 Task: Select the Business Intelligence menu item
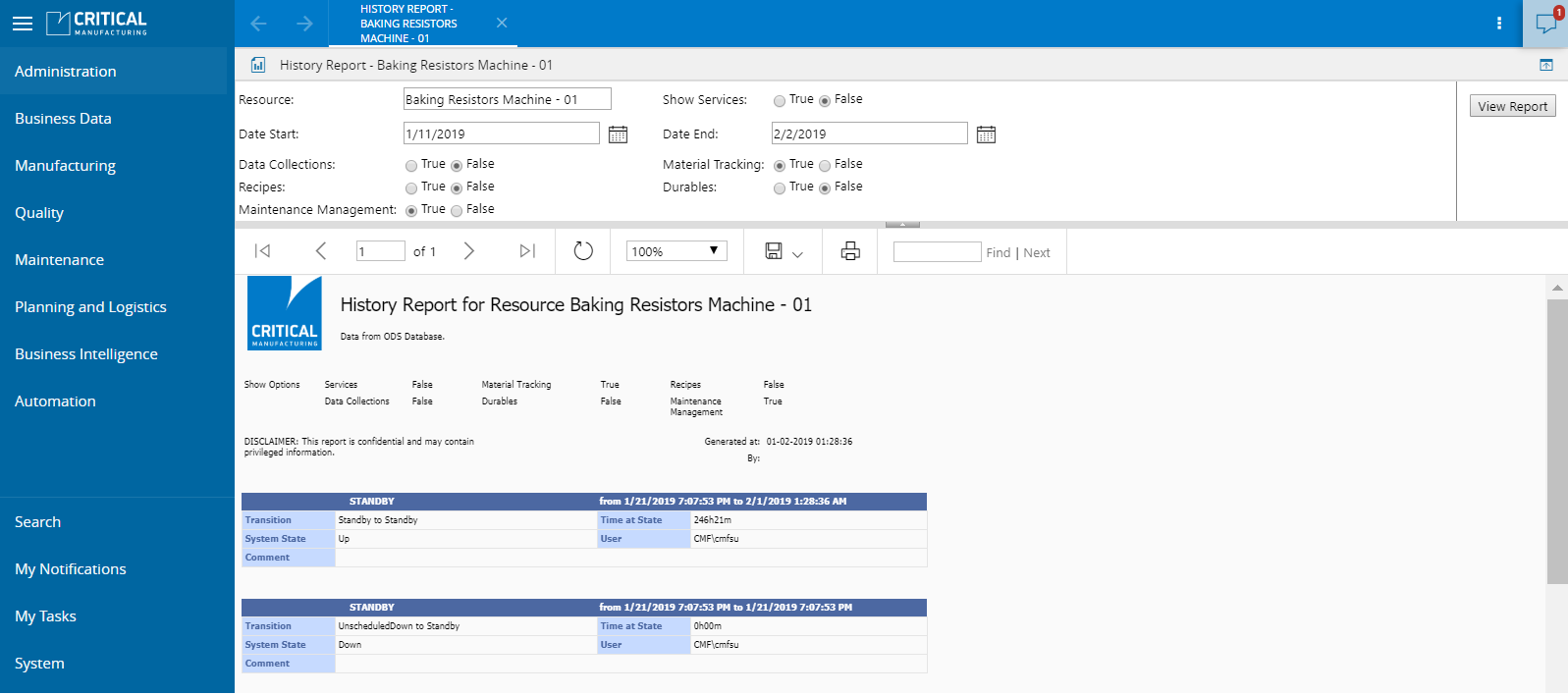click(x=86, y=354)
